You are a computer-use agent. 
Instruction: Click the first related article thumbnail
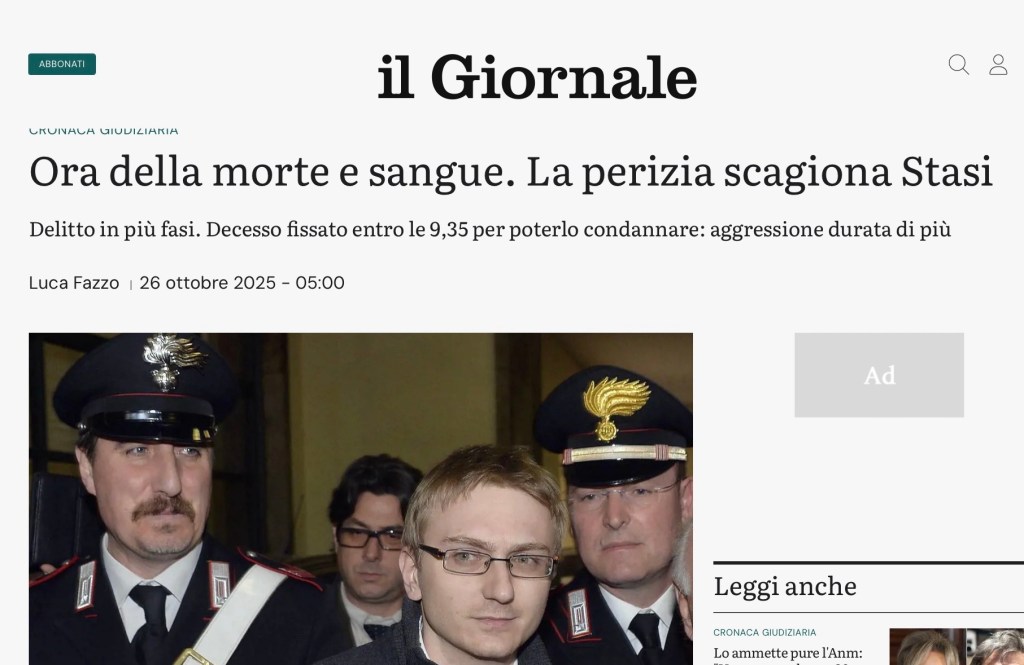click(927, 647)
